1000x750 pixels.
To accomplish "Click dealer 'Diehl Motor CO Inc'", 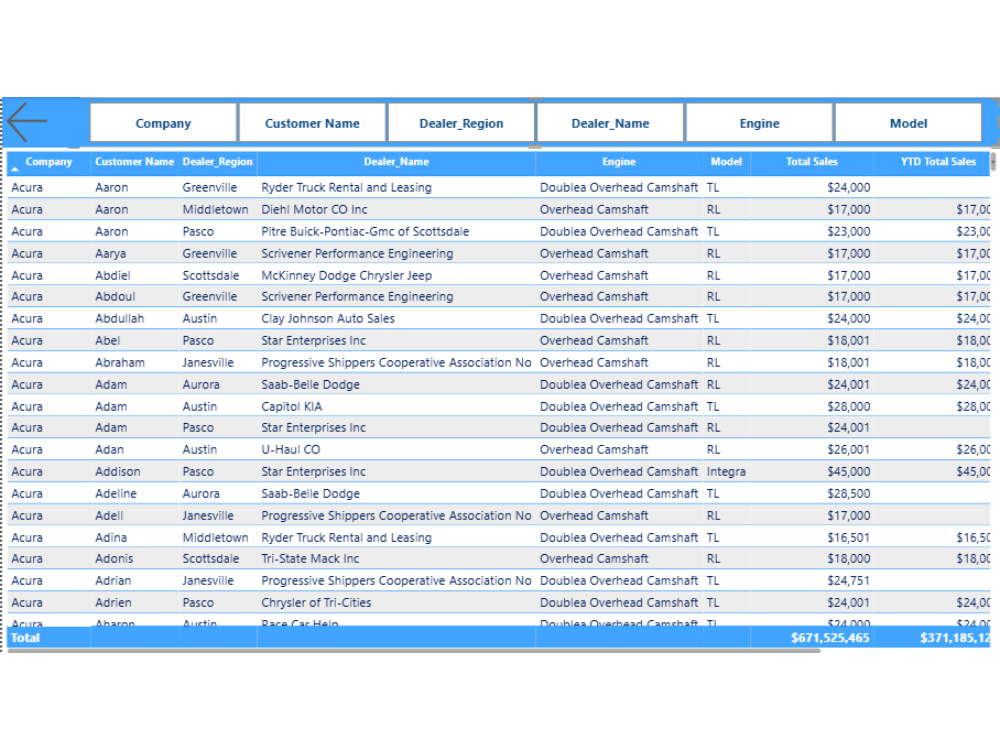I will click(x=314, y=210).
